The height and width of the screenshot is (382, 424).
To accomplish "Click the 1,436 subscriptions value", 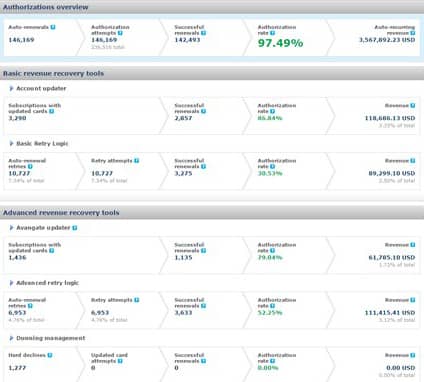I will click(x=17, y=257).
